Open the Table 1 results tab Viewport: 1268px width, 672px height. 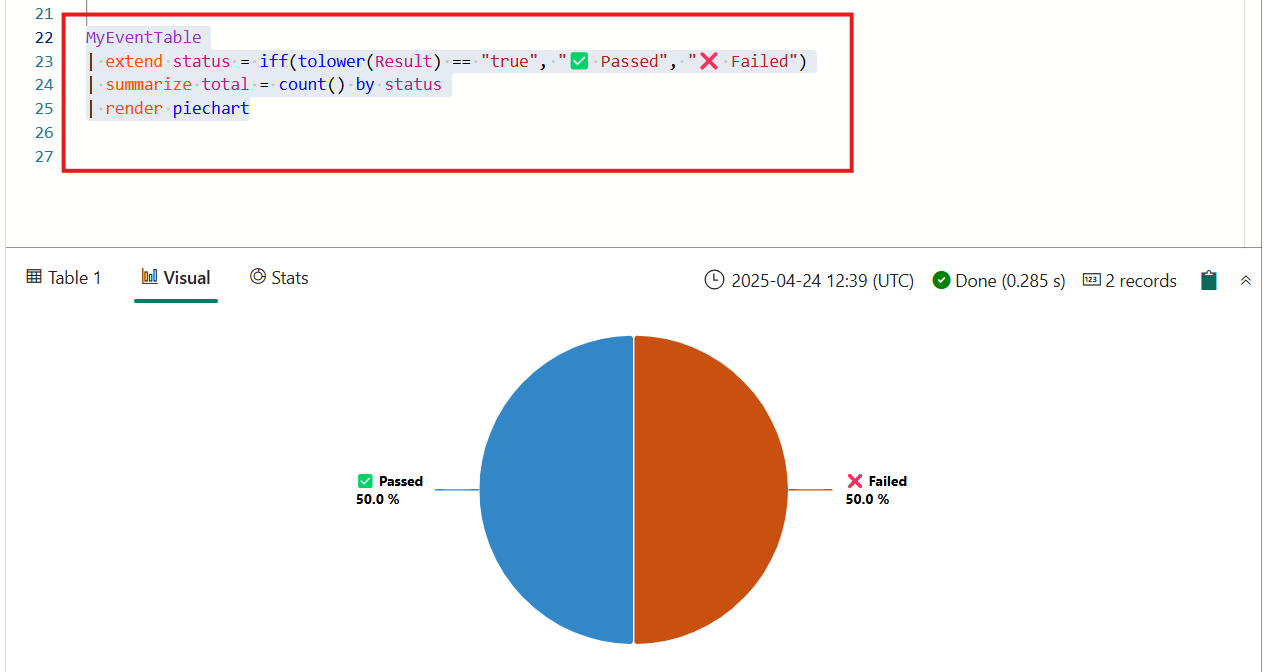click(x=64, y=278)
